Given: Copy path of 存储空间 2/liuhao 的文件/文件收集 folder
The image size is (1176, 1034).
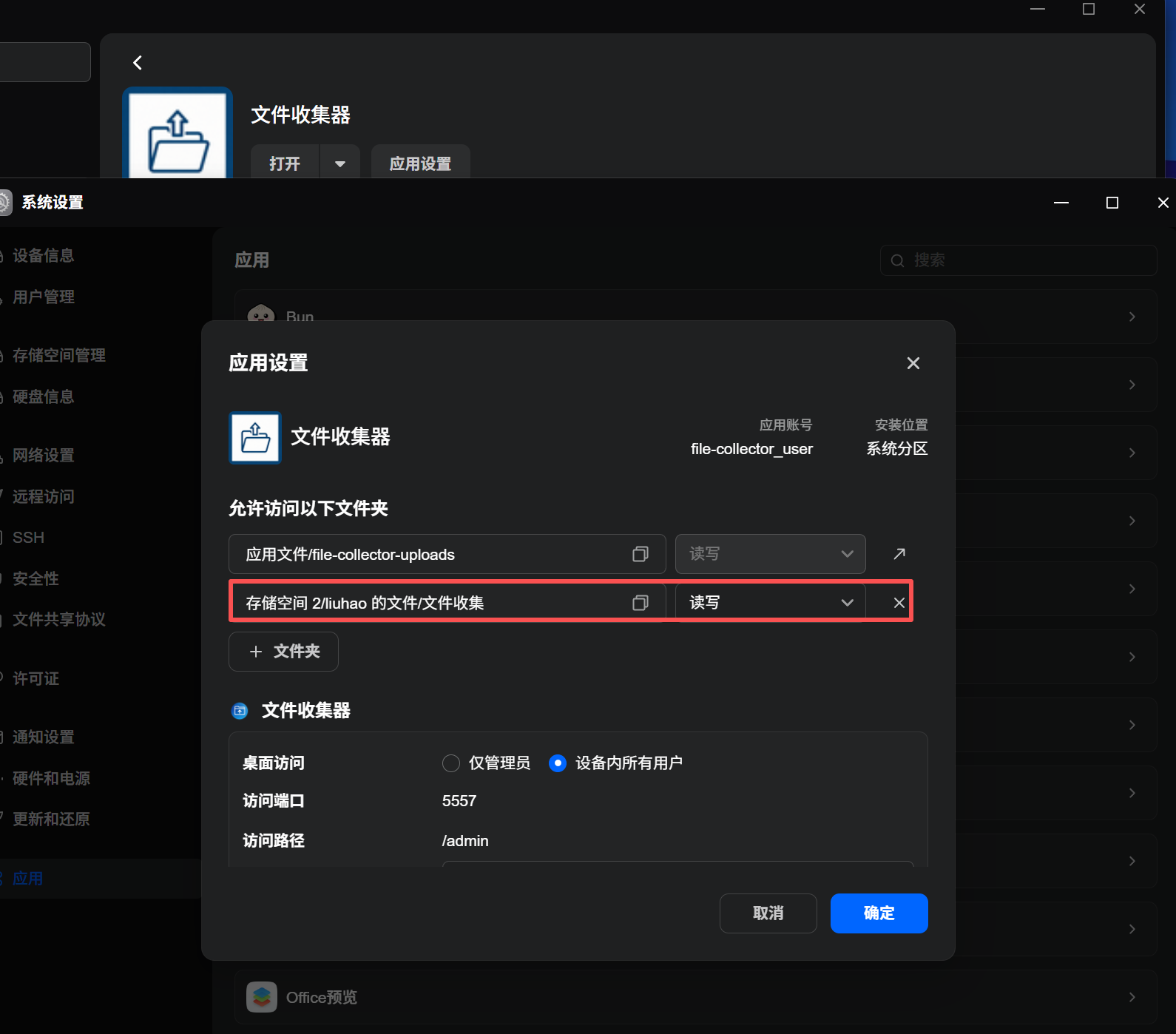Looking at the screenshot, I should (641, 603).
